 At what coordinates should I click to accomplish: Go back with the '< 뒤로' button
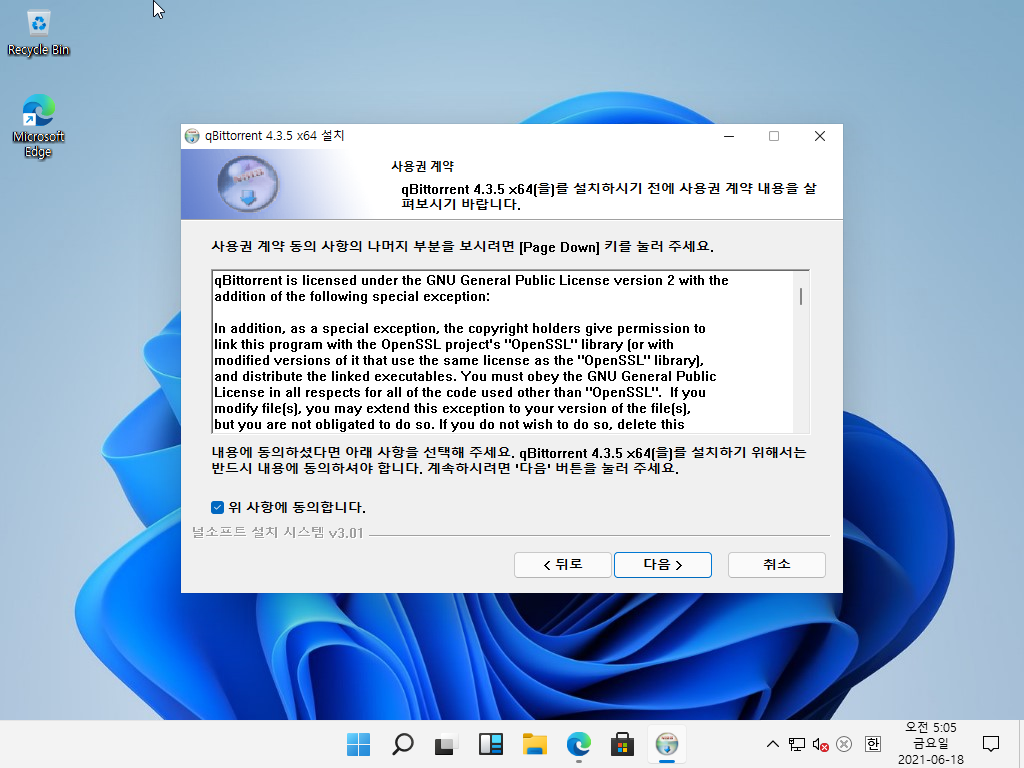point(563,565)
